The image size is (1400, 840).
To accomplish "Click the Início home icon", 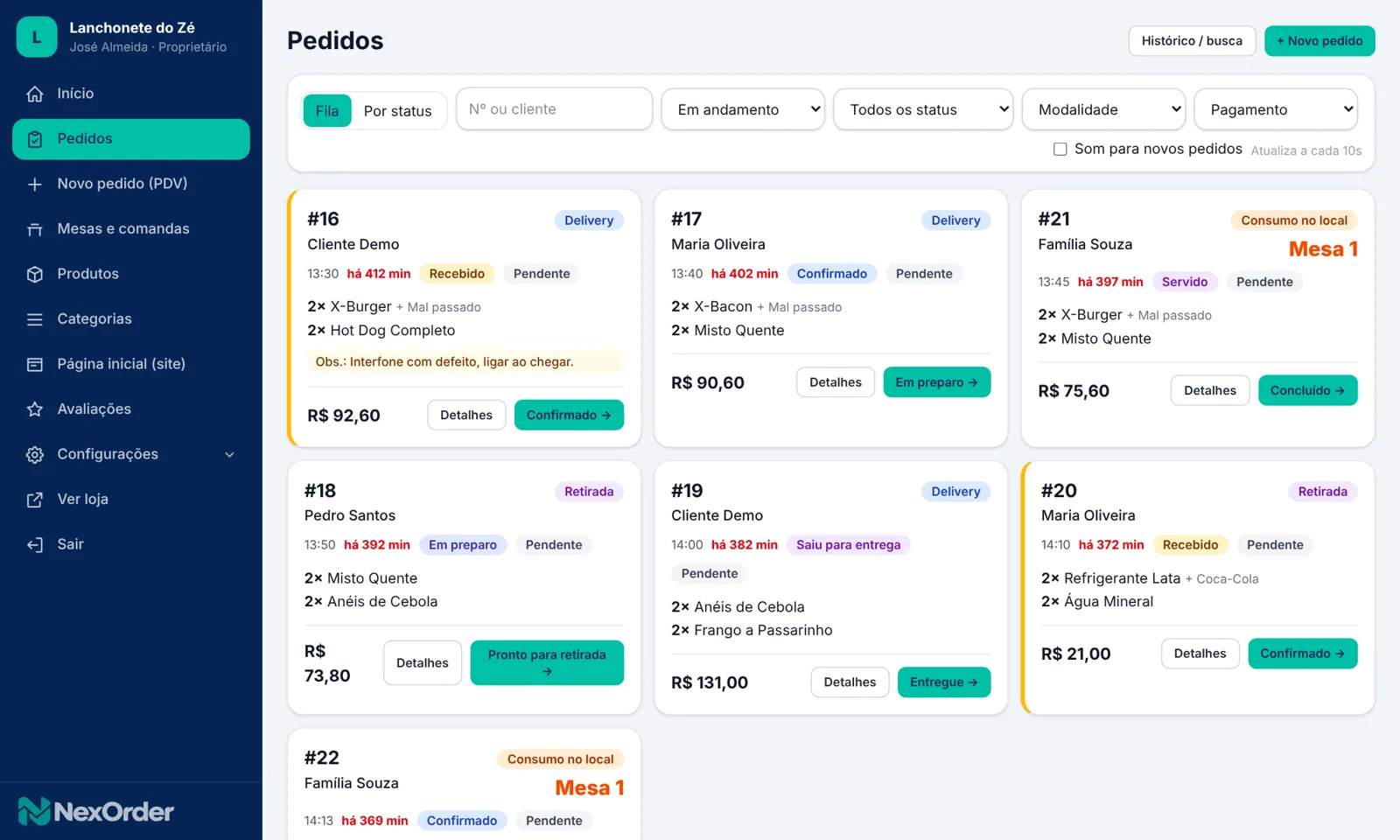I will (35, 94).
